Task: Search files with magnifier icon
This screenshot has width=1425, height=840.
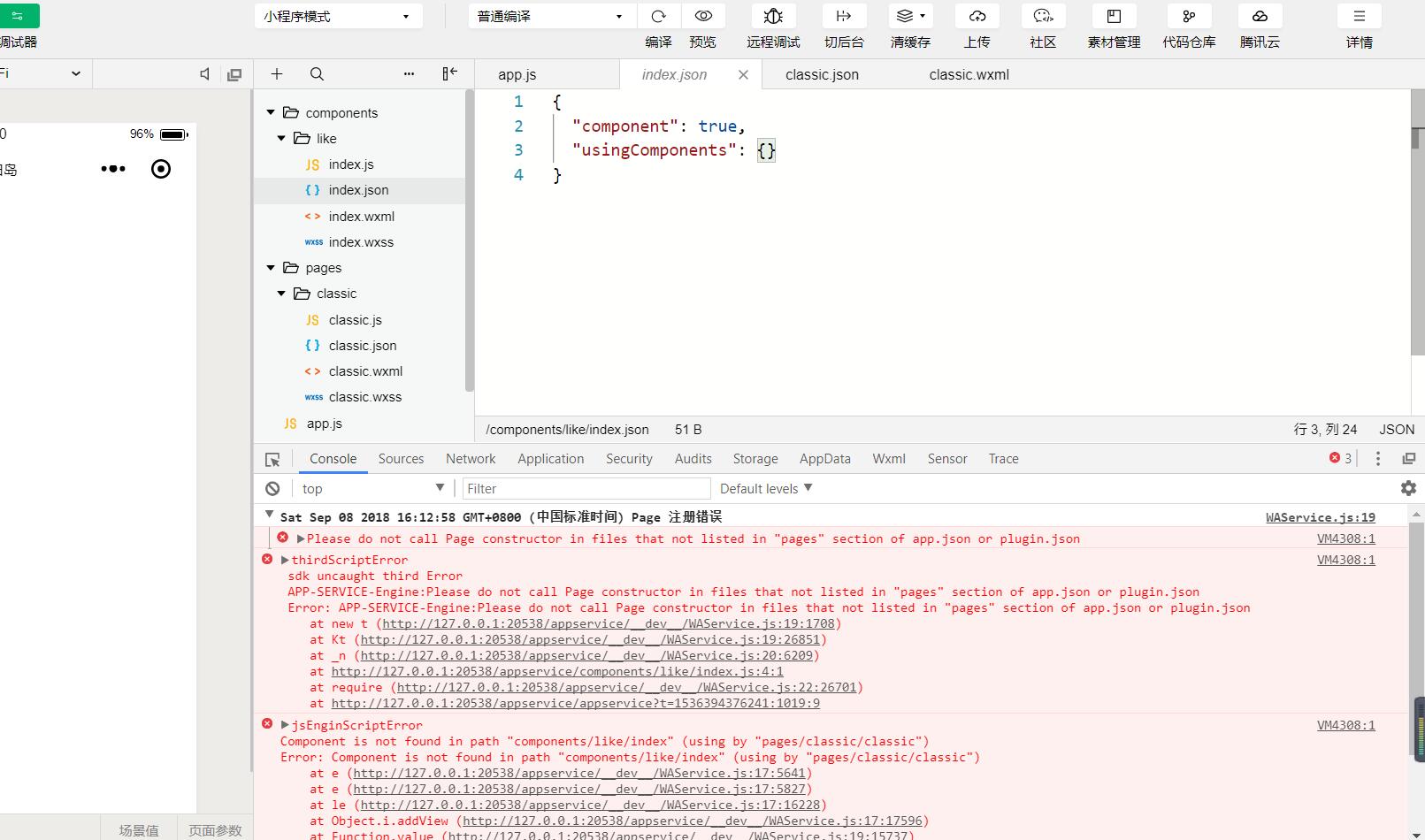Action: tap(317, 74)
